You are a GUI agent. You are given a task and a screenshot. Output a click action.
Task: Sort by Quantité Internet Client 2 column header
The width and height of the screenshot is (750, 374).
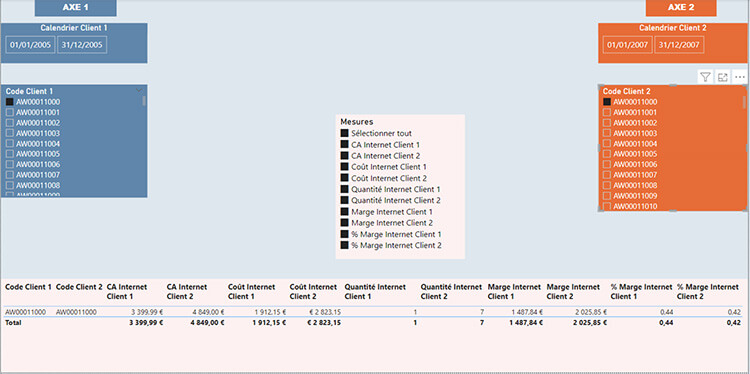[451, 291]
